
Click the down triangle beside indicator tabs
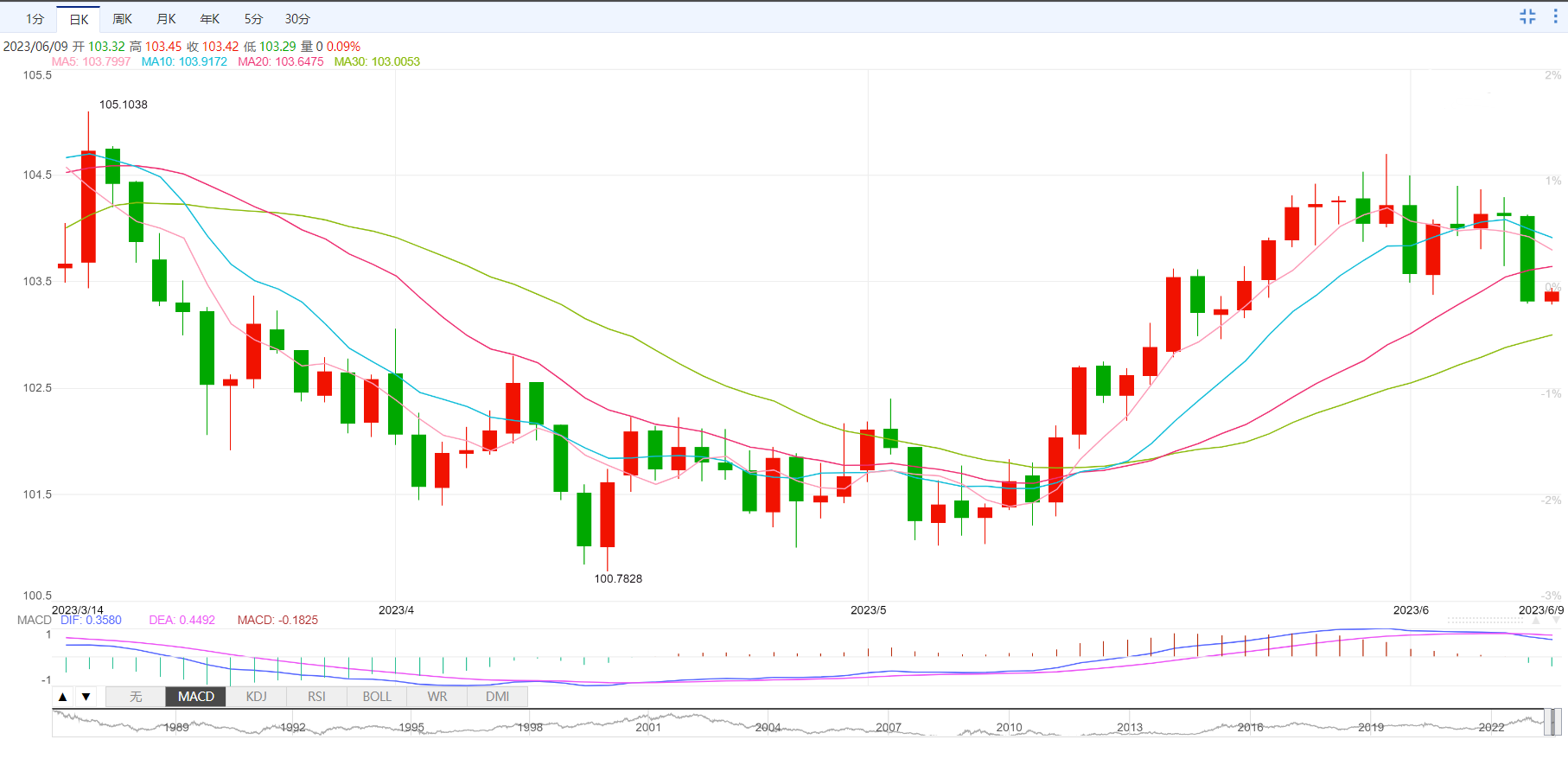click(86, 697)
